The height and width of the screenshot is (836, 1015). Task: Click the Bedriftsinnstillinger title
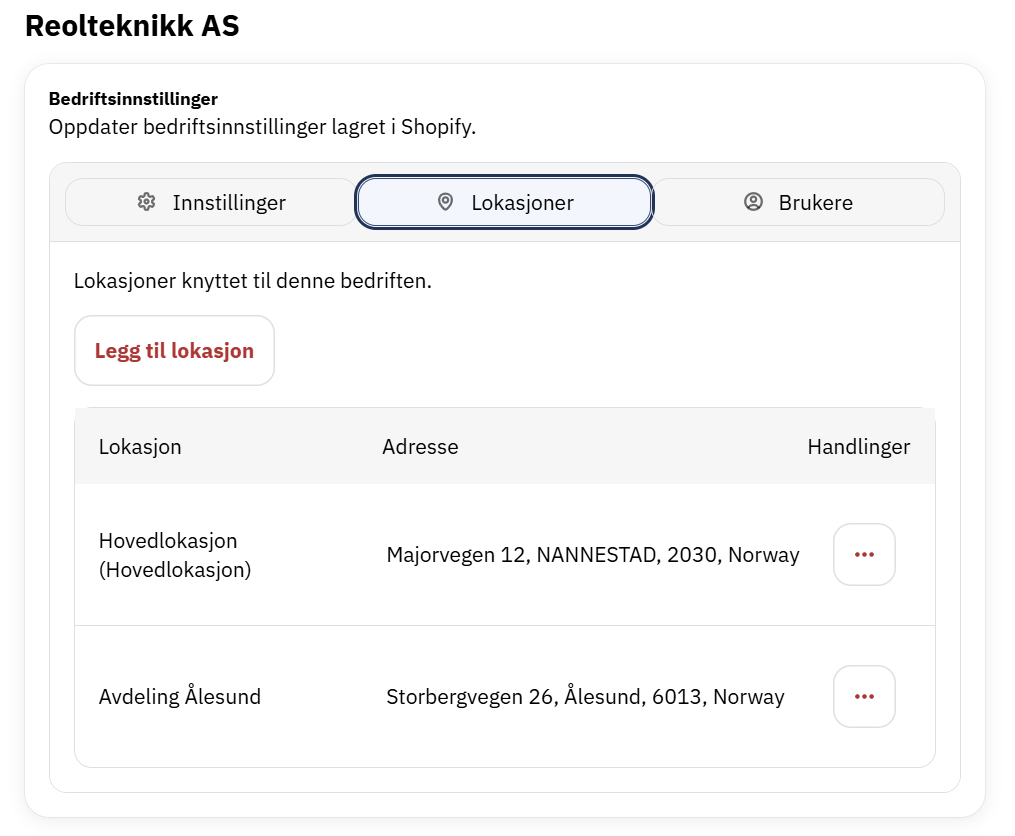click(133, 99)
